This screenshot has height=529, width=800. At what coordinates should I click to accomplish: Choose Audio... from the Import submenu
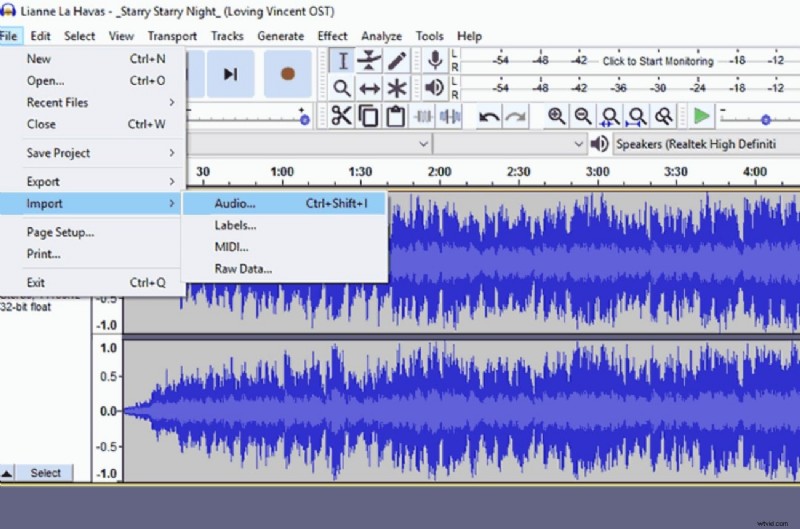(285, 204)
